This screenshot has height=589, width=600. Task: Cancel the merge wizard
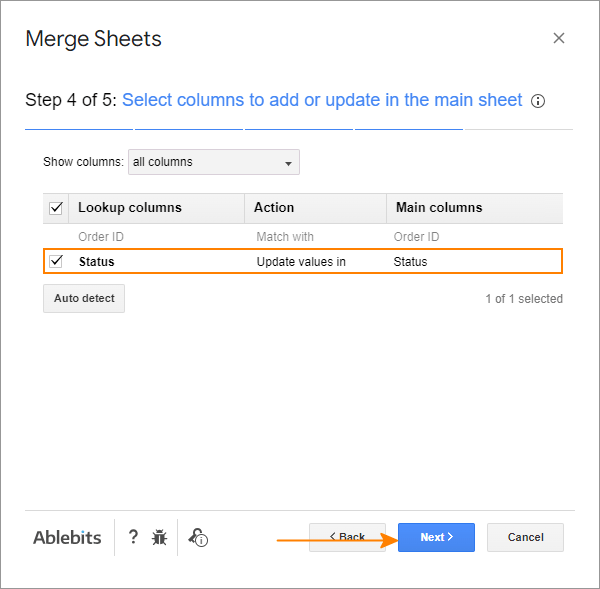[x=525, y=537]
